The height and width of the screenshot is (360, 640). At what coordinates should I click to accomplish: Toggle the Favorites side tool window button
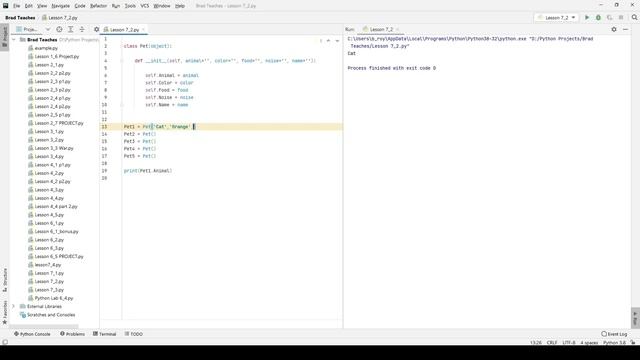tap(4, 312)
